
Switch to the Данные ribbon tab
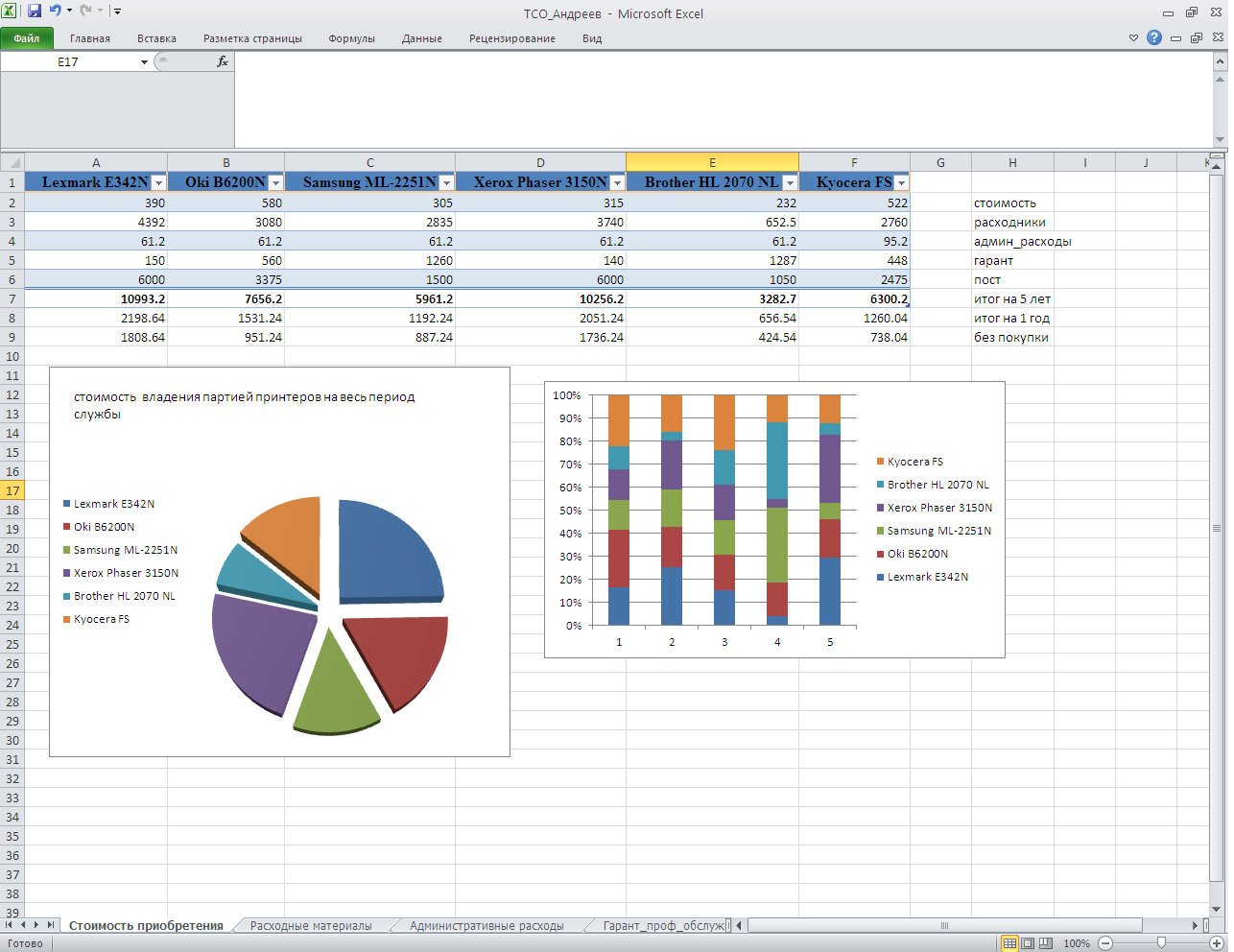[422, 38]
